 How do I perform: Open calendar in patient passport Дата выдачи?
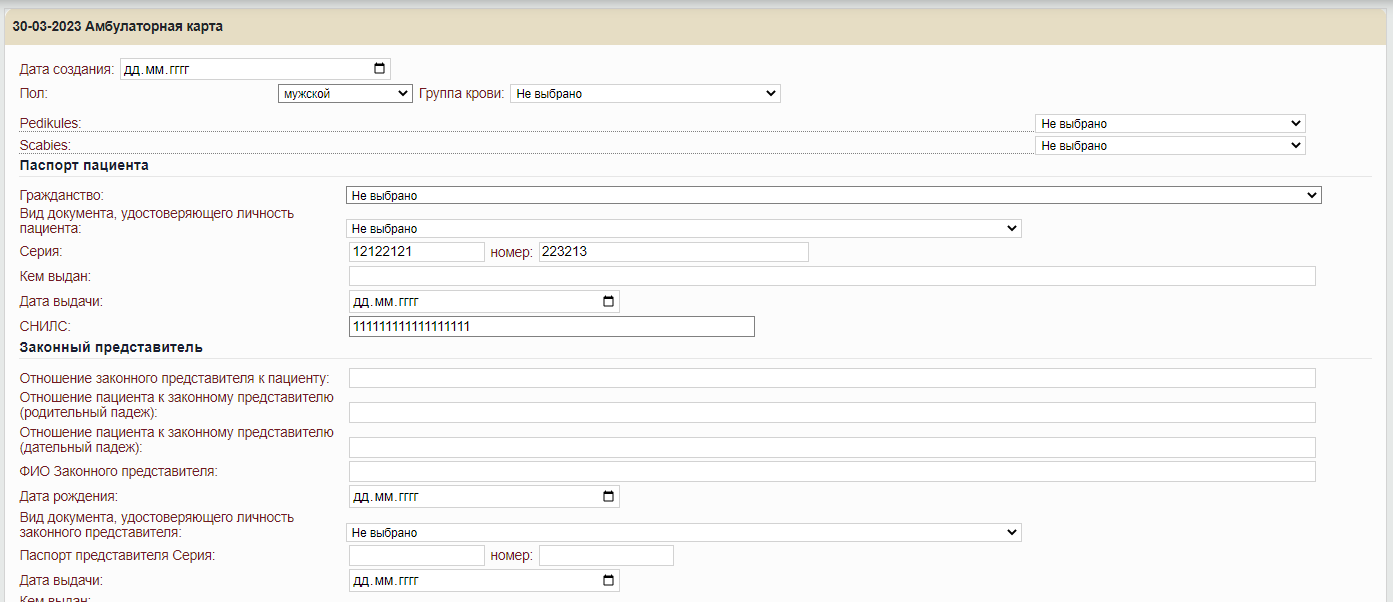tap(608, 302)
